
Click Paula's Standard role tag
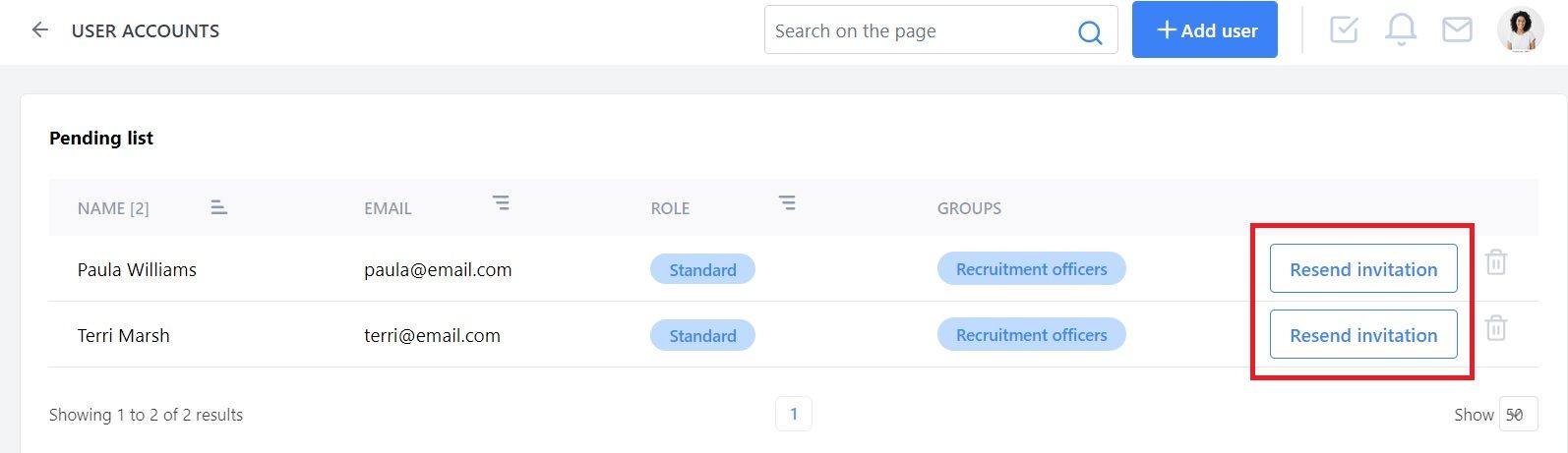coord(702,269)
